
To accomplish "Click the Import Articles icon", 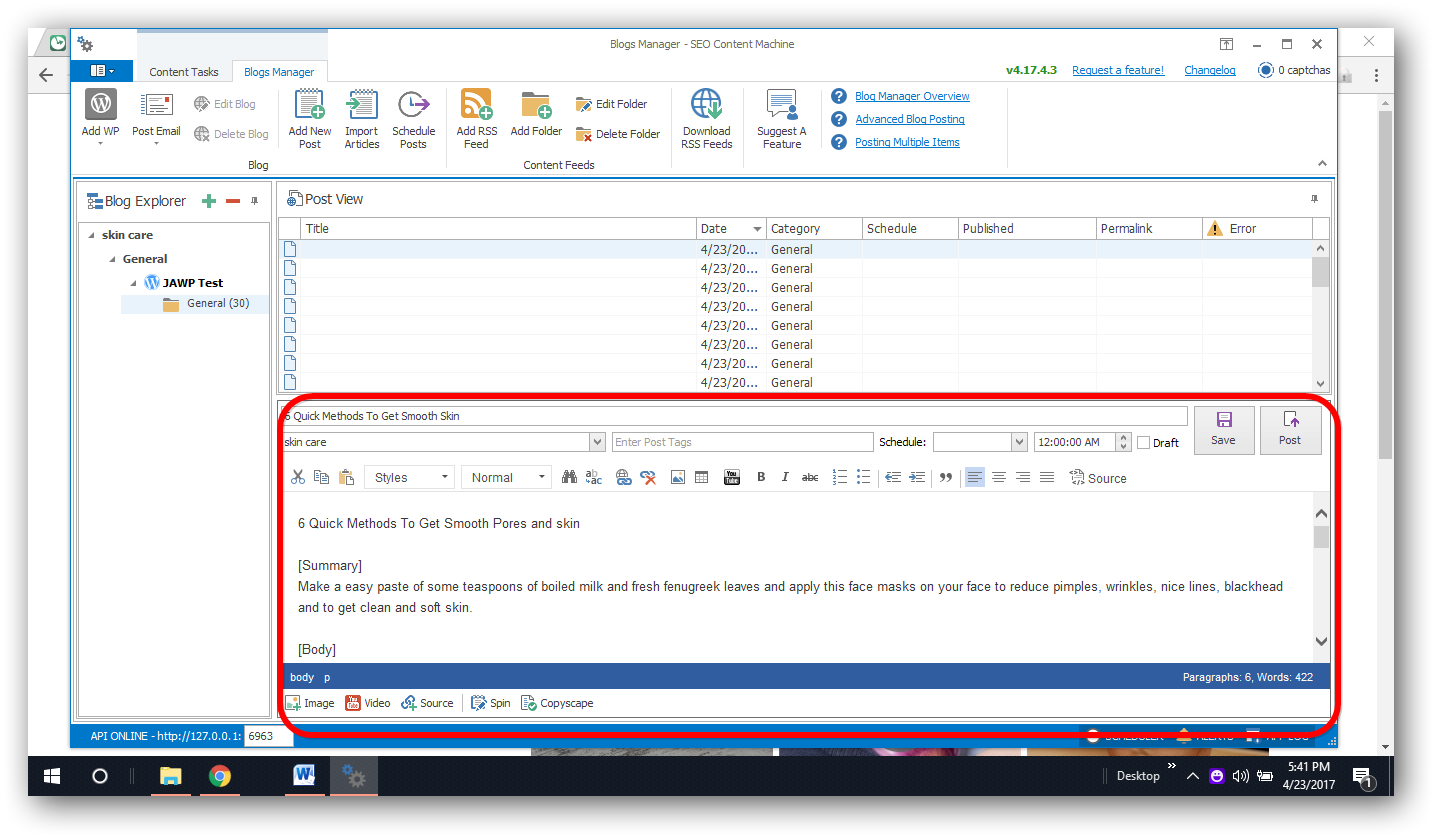I will 361,105.
